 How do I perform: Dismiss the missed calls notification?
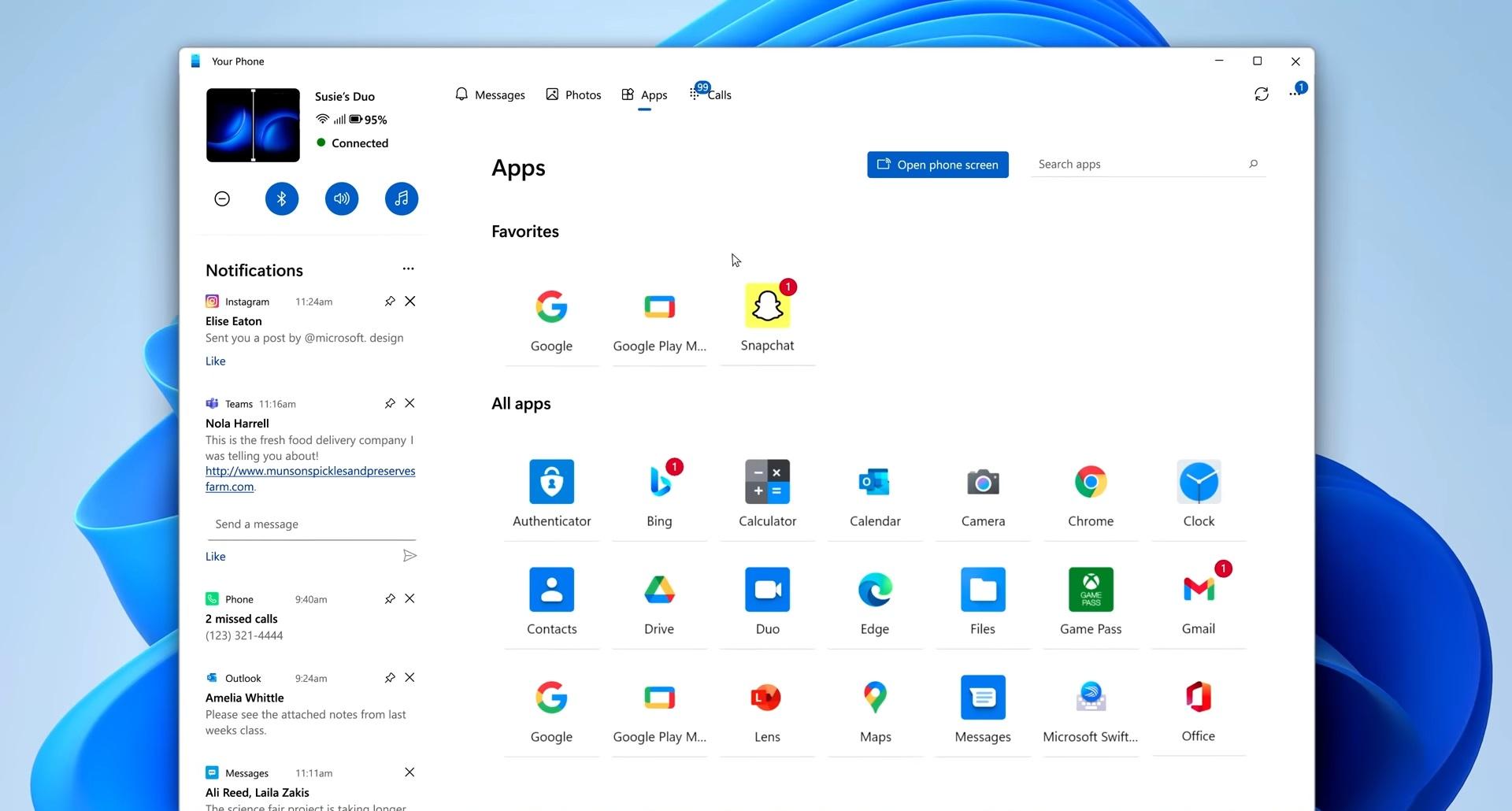tap(409, 598)
